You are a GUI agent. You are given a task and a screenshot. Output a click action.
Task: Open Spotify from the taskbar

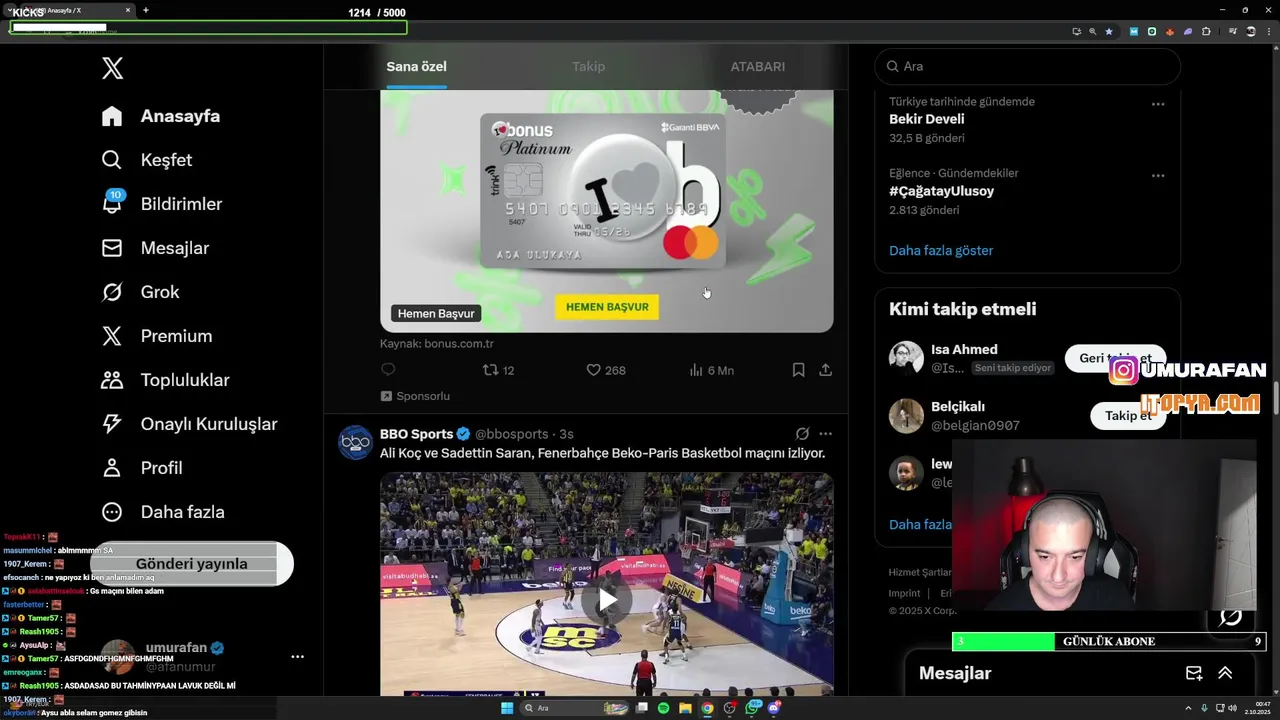[663, 708]
